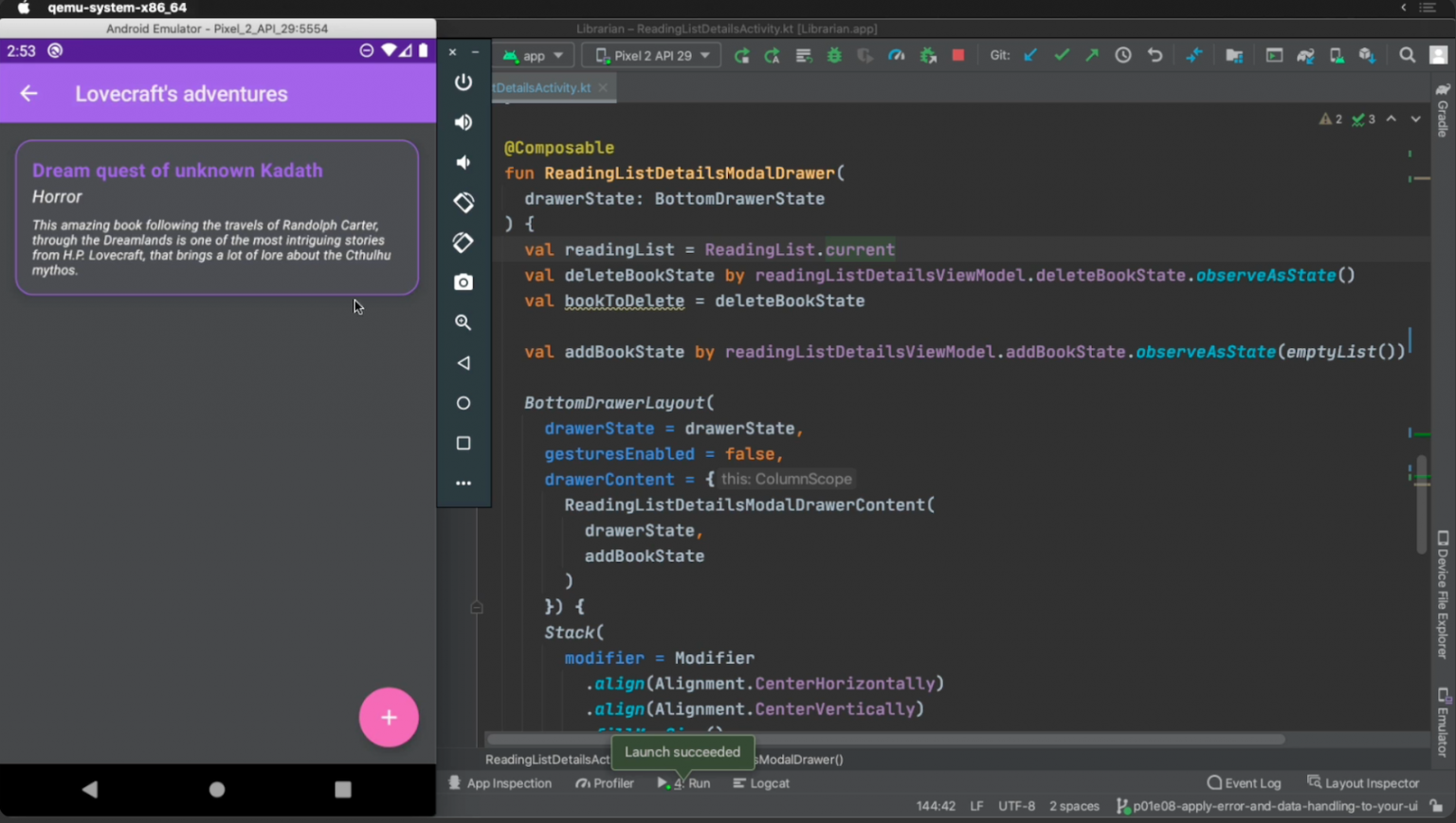This screenshot has height=823, width=1456.
Task: Click the Git commit checkmark
Action: tap(1062, 56)
